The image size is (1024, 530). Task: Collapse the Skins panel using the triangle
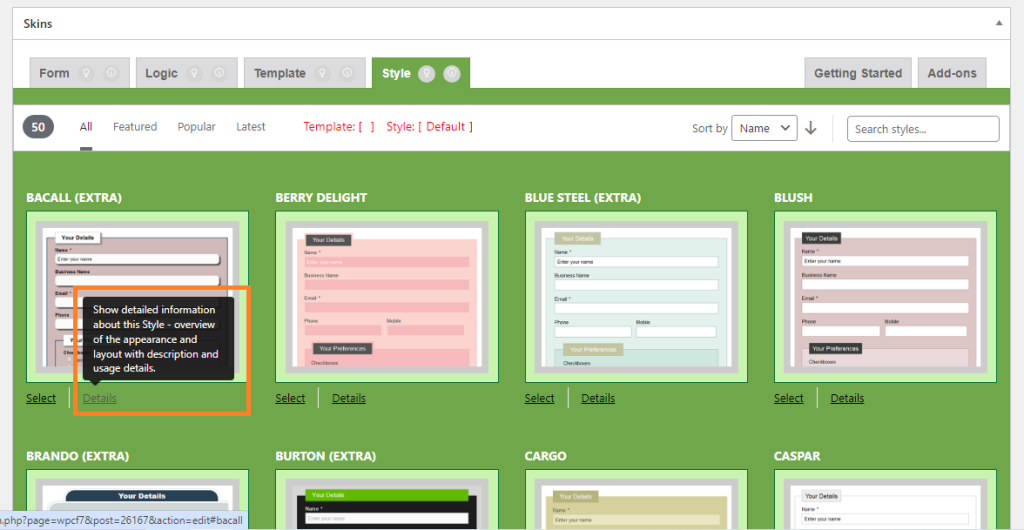[x=999, y=22]
